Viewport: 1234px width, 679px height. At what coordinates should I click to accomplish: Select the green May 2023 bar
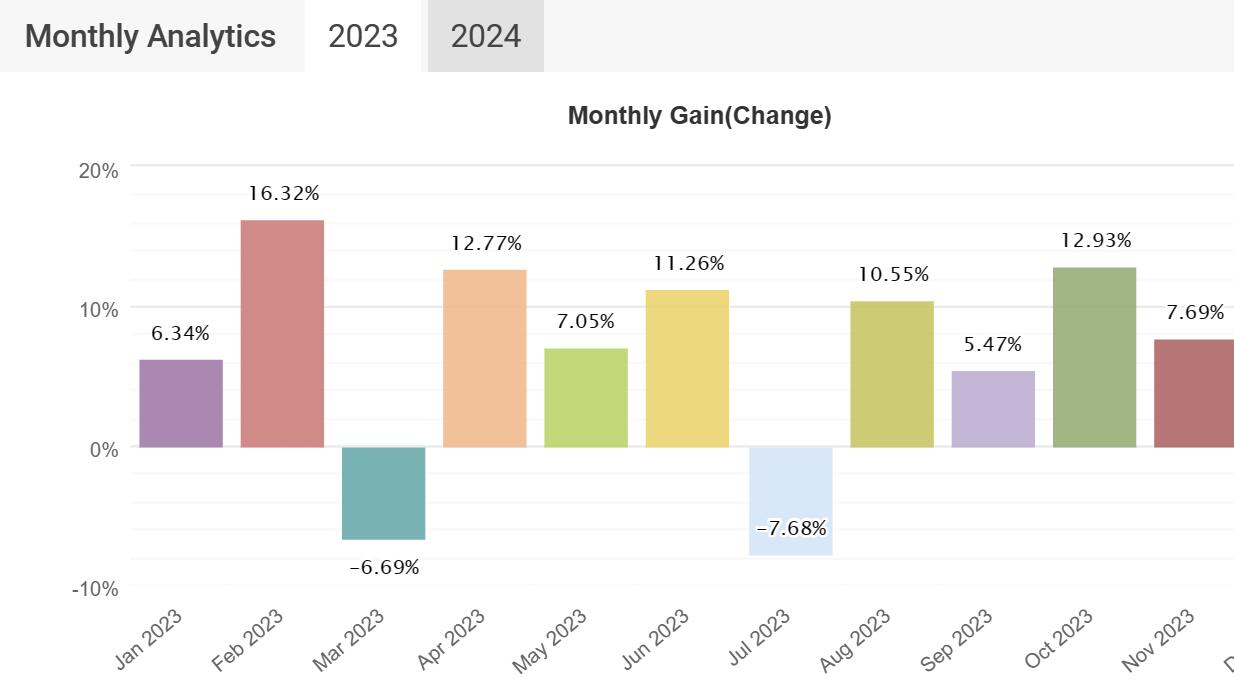[x=586, y=397]
